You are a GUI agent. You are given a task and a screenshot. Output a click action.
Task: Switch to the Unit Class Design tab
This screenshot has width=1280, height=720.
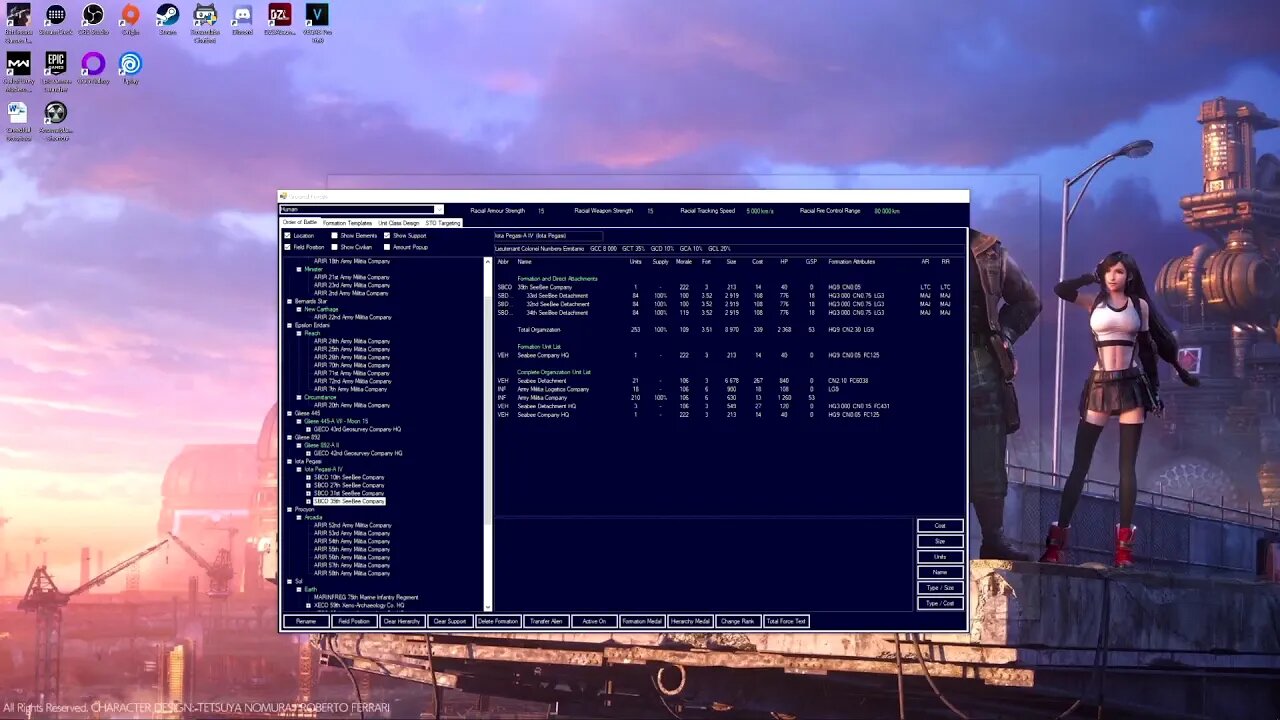[398, 223]
